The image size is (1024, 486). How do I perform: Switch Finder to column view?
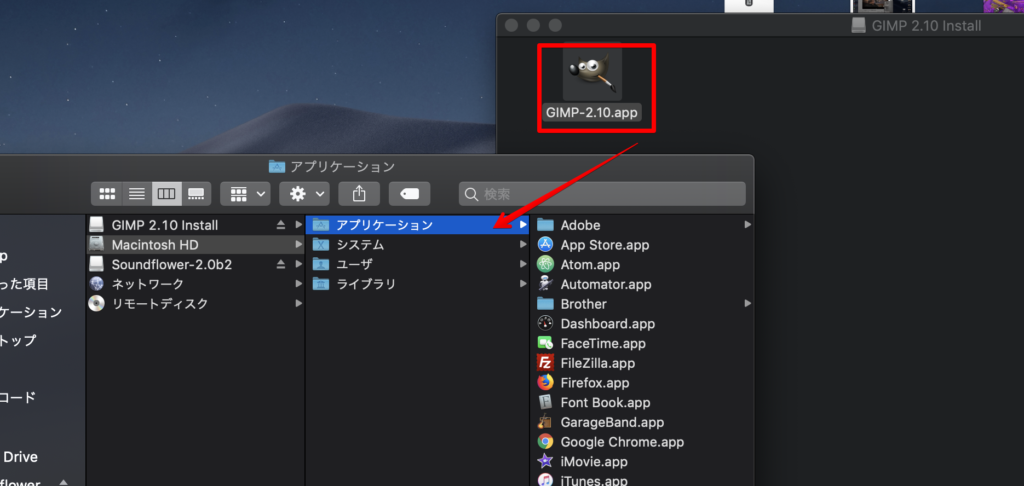point(167,193)
